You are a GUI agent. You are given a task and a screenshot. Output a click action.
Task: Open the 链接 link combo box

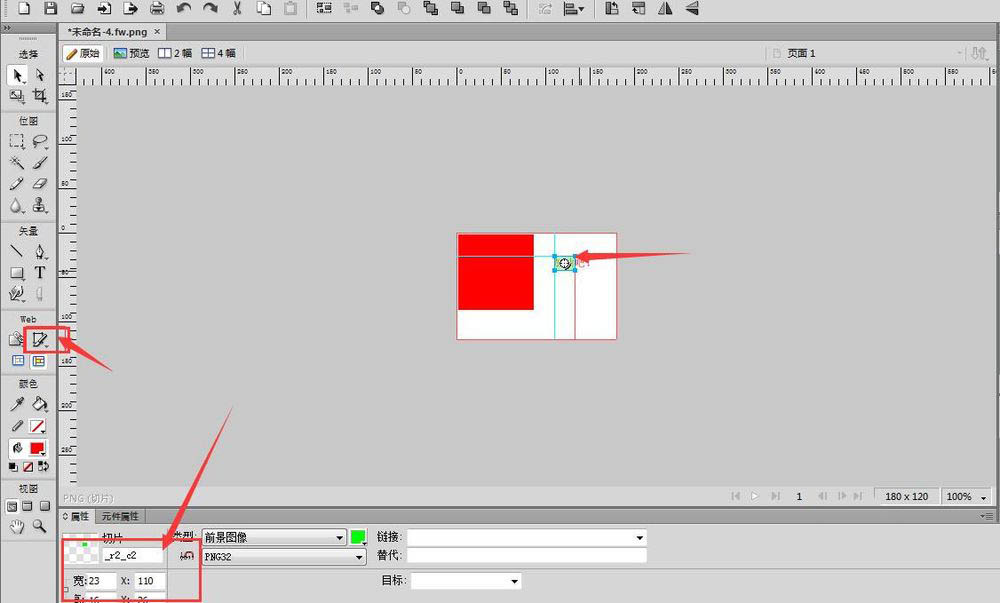527,537
